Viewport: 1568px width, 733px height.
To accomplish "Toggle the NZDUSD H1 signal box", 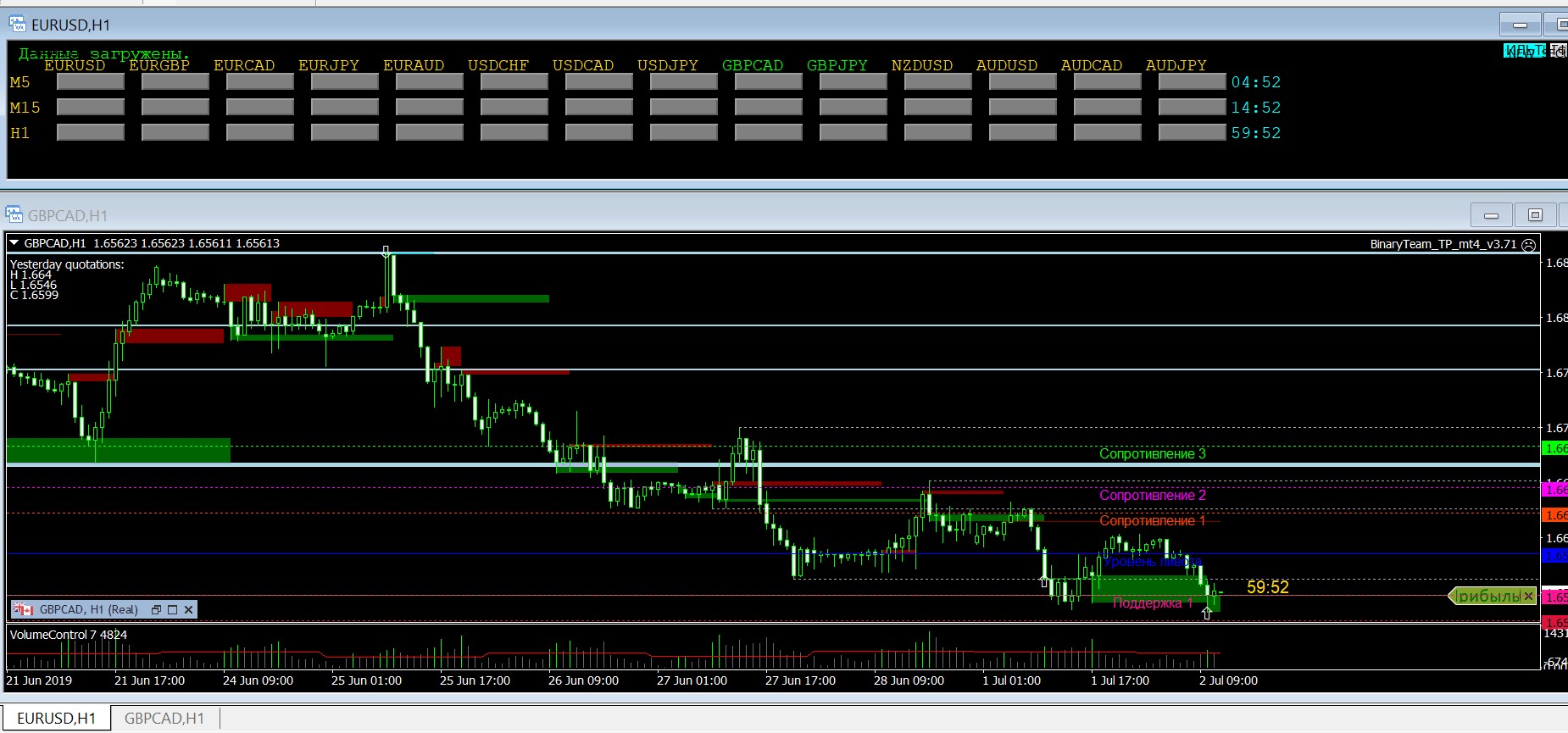I will (938, 133).
